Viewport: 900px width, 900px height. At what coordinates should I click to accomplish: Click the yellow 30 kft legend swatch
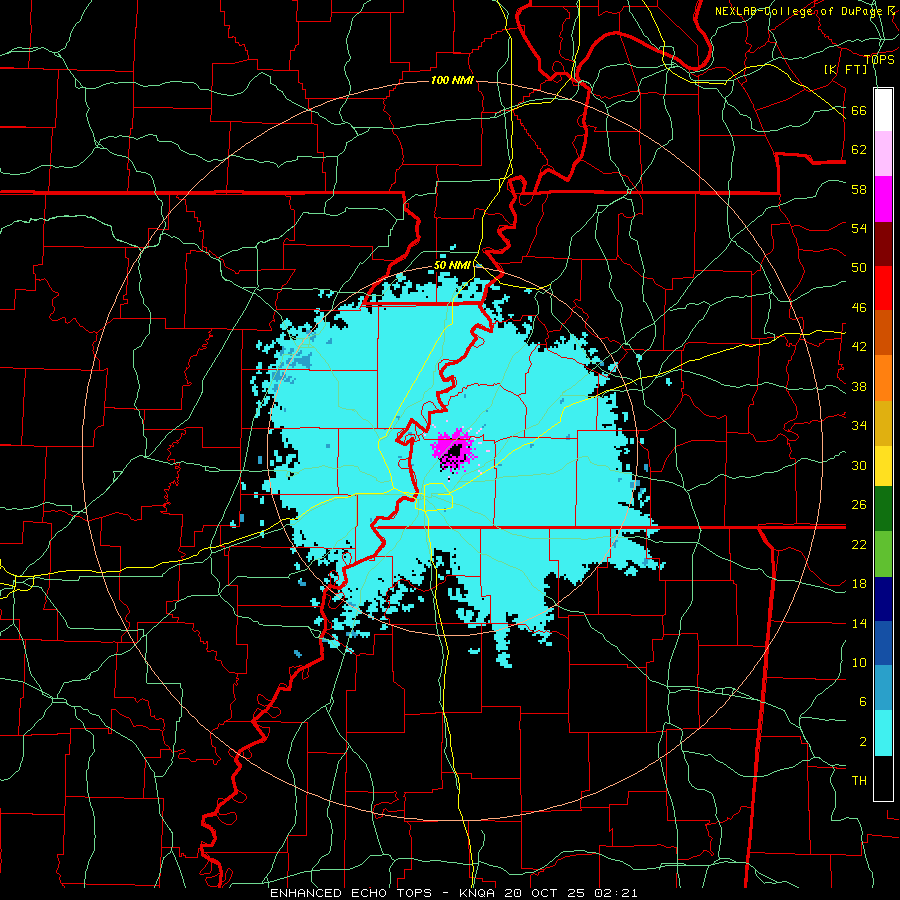883,465
